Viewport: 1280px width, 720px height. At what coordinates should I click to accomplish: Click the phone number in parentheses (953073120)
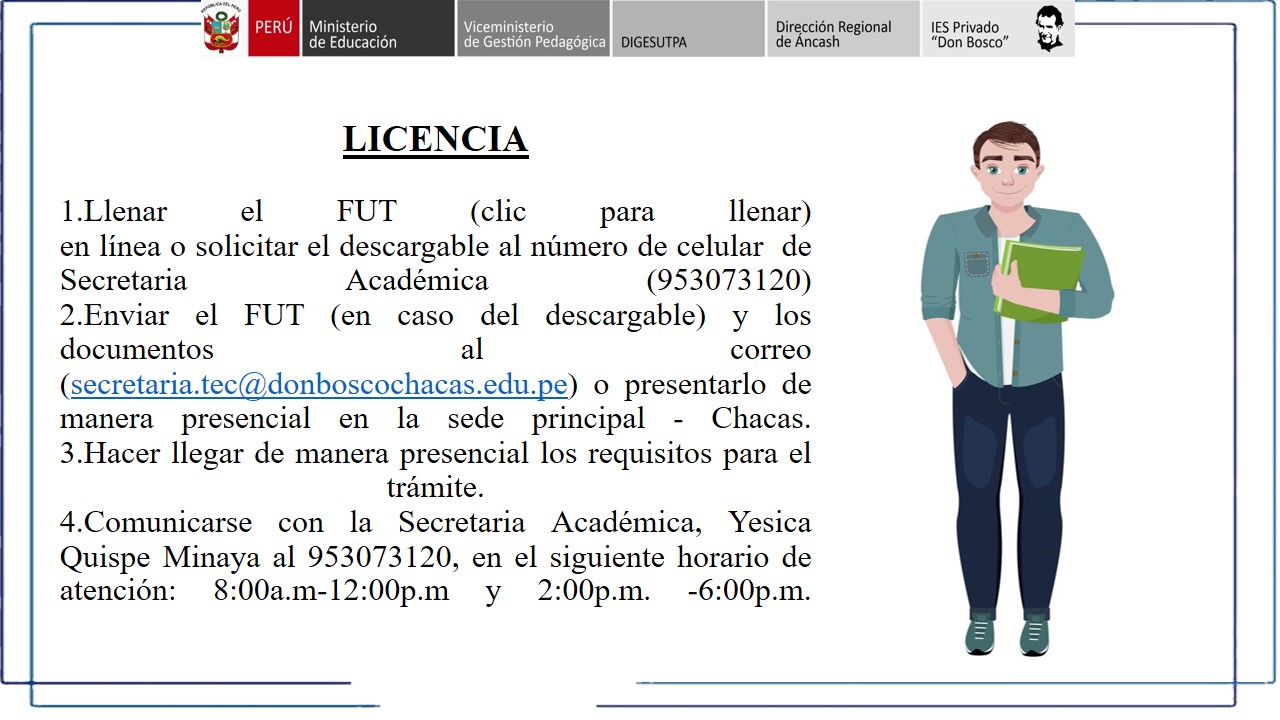728,280
